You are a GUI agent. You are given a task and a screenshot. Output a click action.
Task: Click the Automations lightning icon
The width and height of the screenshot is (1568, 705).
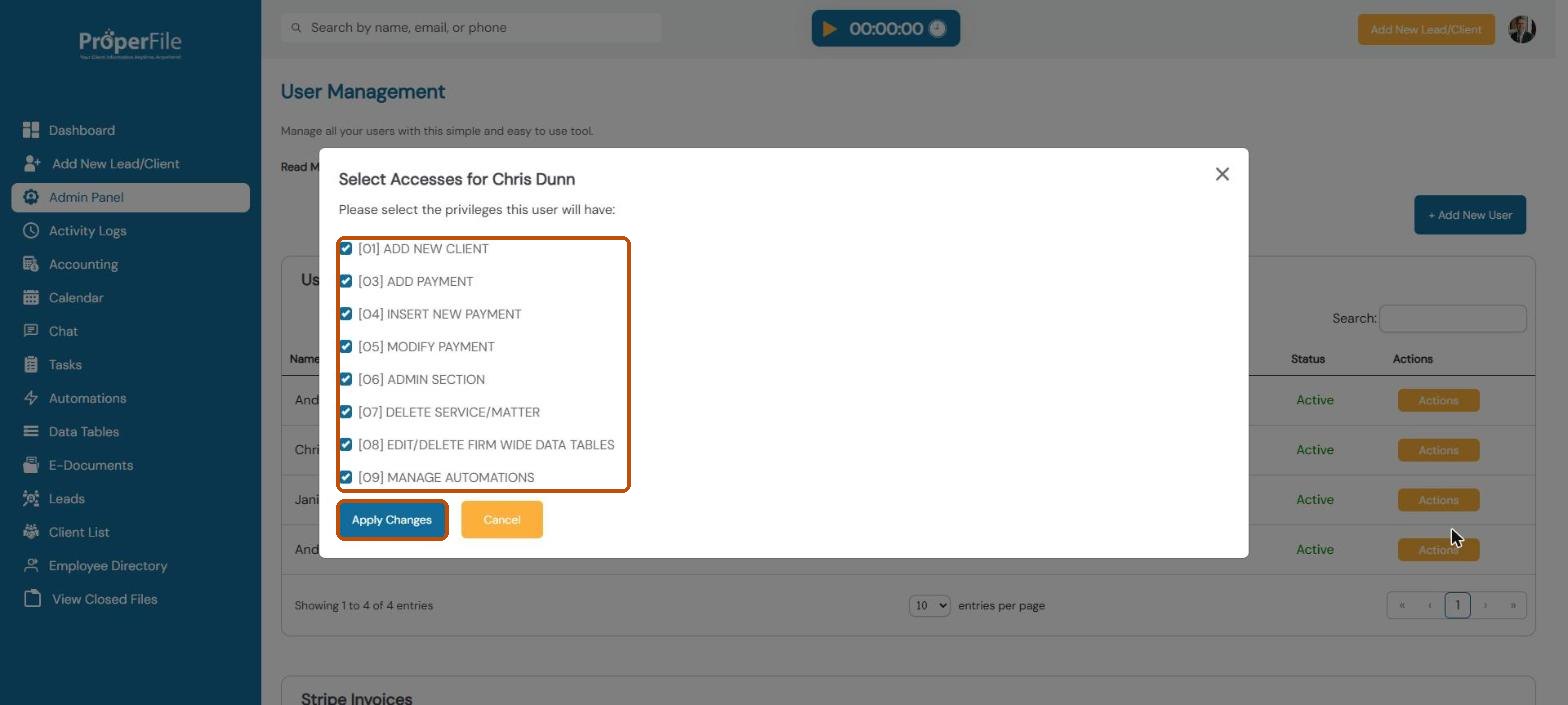pyautogui.click(x=31, y=398)
